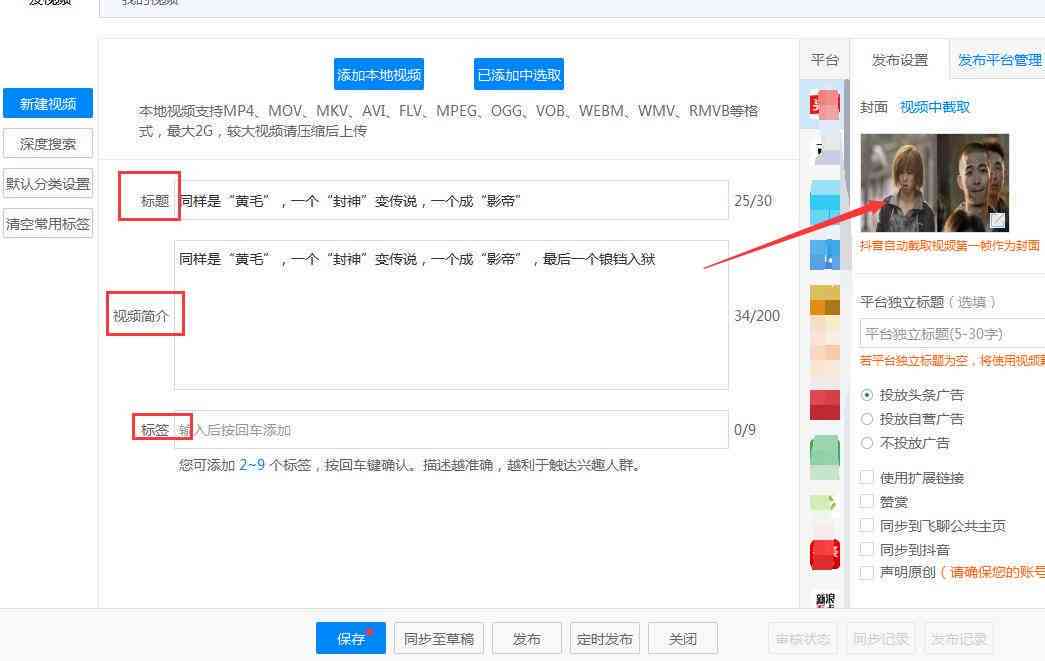Click the greyed 同步记录 button
Viewport: 1045px width, 661px height.
click(x=881, y=639)
